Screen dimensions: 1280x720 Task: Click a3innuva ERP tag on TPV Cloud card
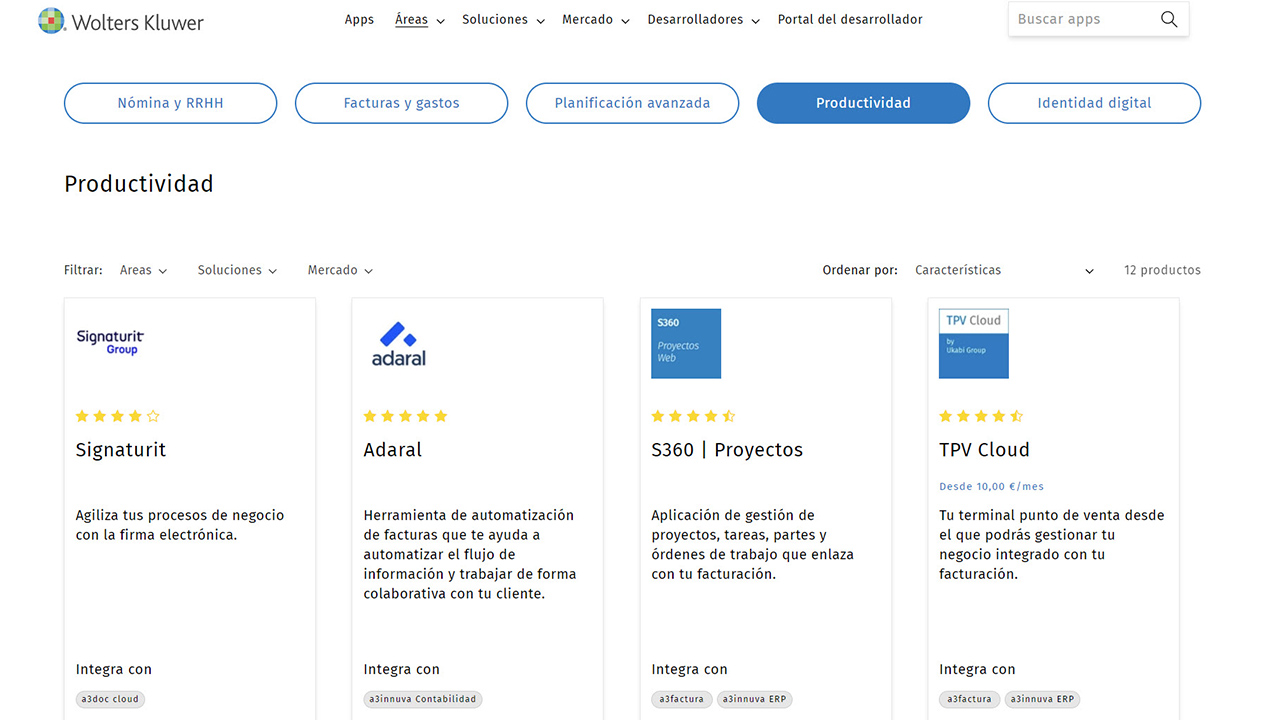(x=1043, y=699)
